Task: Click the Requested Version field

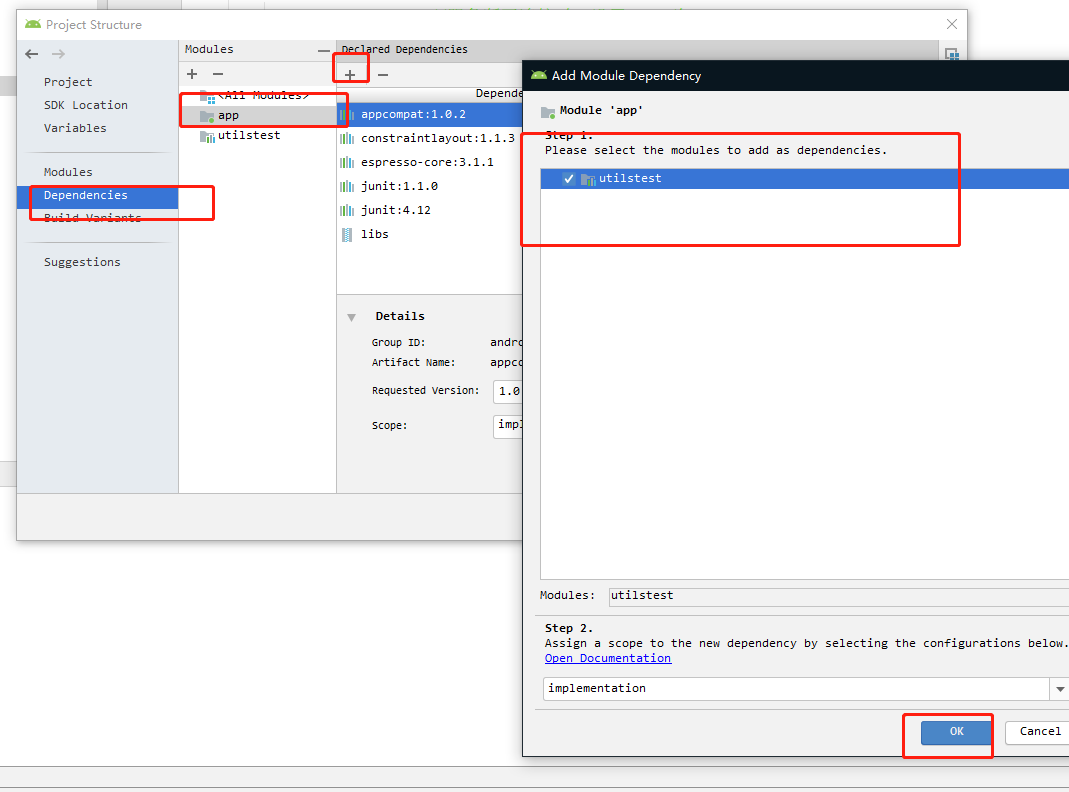Action: pyautogui.click(x=508, y=391)
